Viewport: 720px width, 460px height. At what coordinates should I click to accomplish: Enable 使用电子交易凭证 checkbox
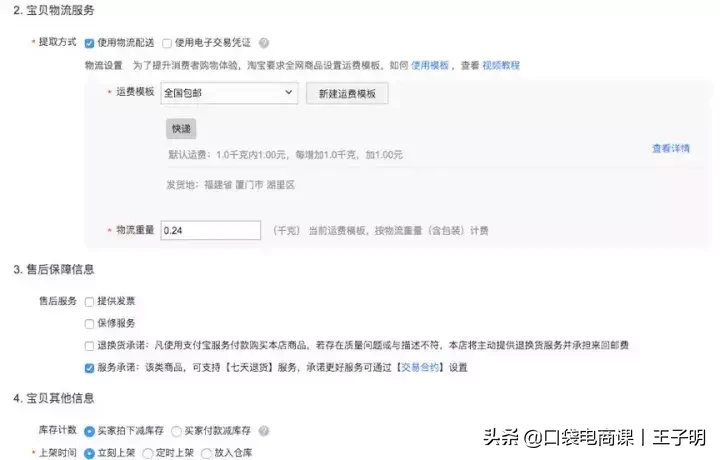coord(167,43)
